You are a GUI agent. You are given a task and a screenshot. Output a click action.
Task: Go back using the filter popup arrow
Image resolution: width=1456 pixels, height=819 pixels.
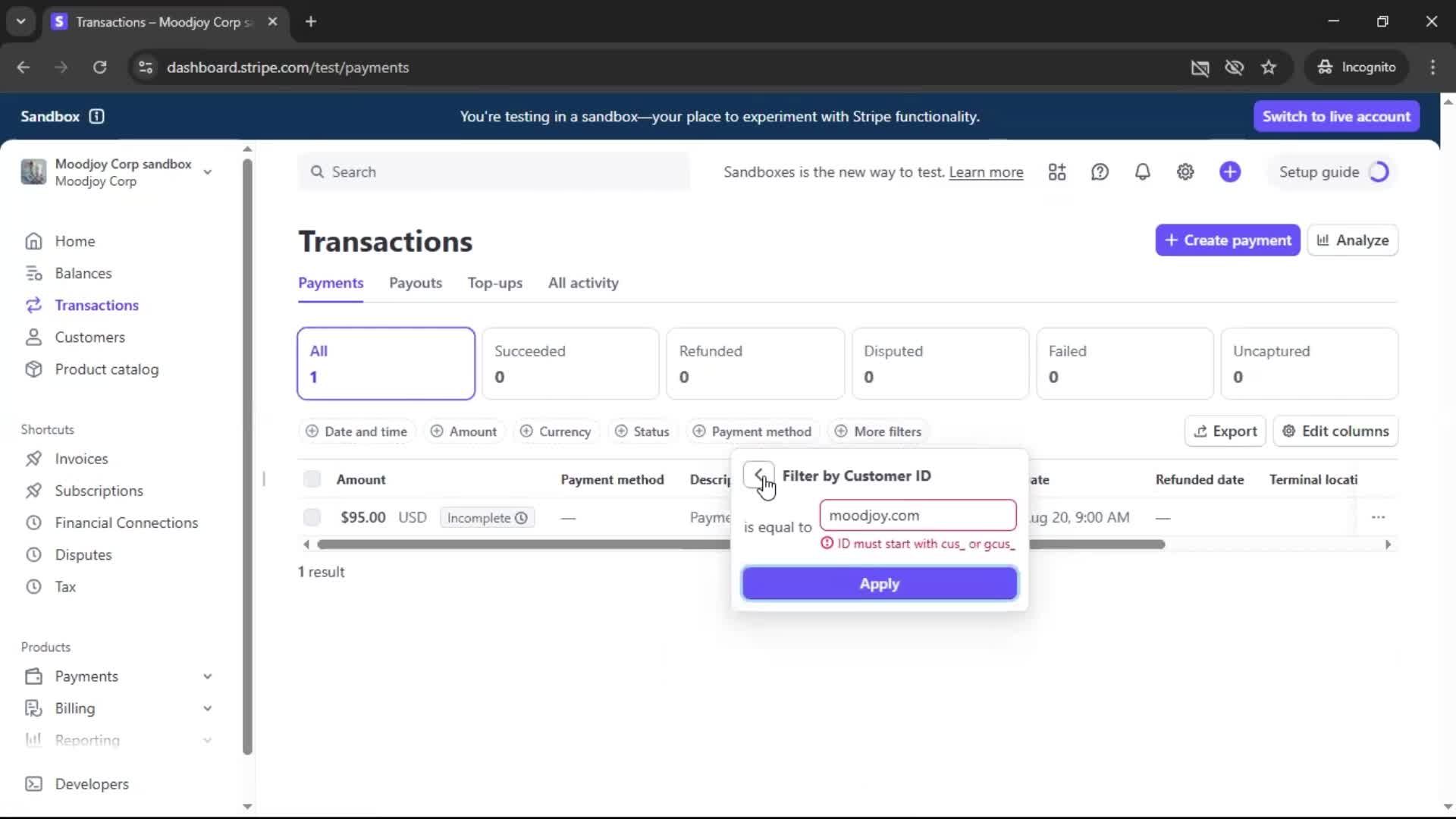click(x=758, y=475)
